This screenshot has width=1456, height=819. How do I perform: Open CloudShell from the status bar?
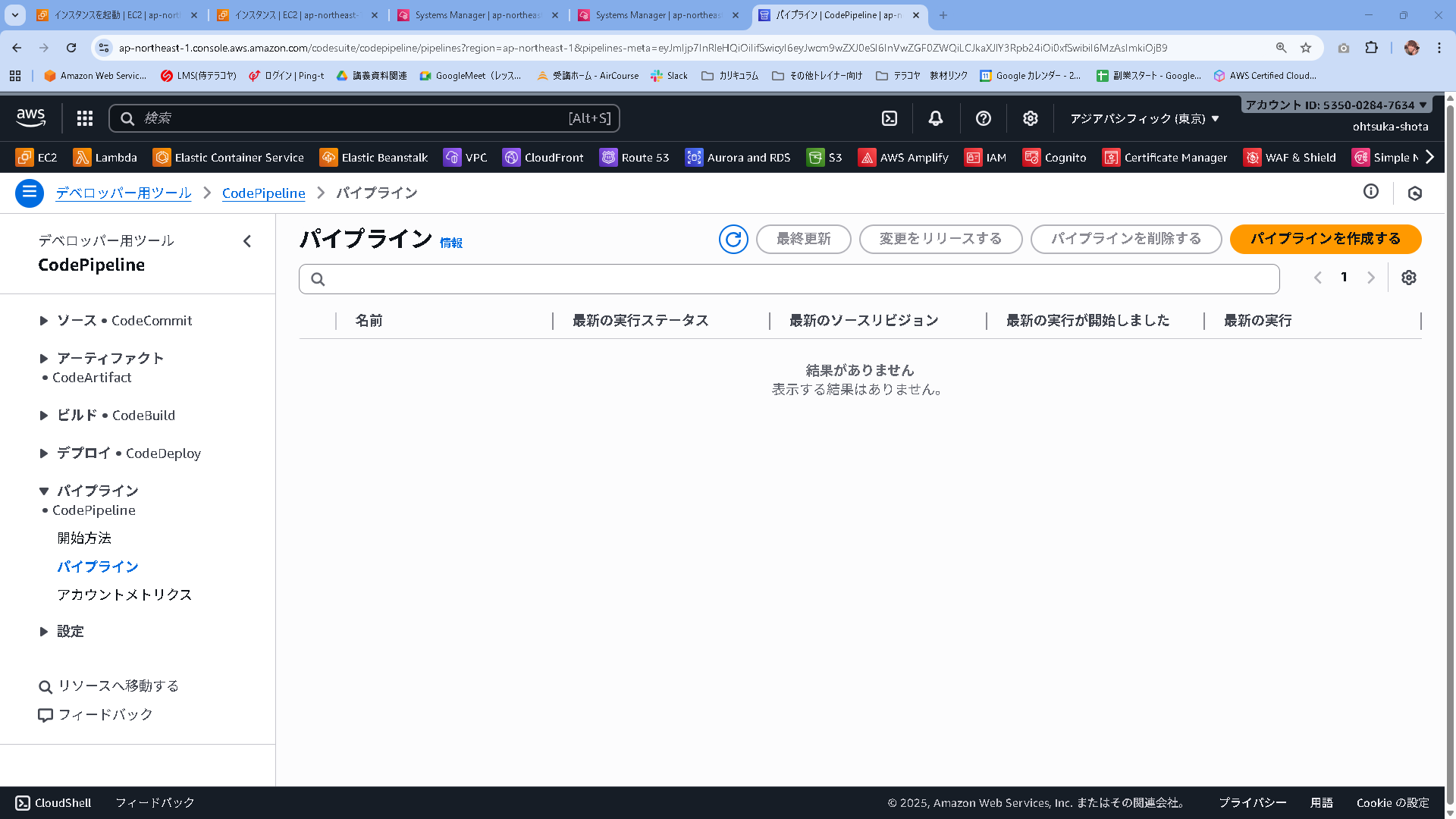pos(52,802)
